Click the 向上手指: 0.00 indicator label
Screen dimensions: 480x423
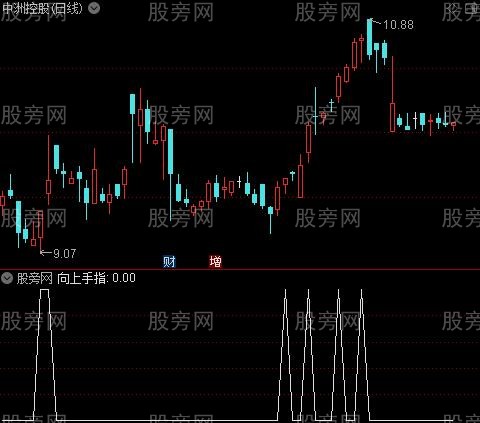pyautogui.click(x=96, y=278)
